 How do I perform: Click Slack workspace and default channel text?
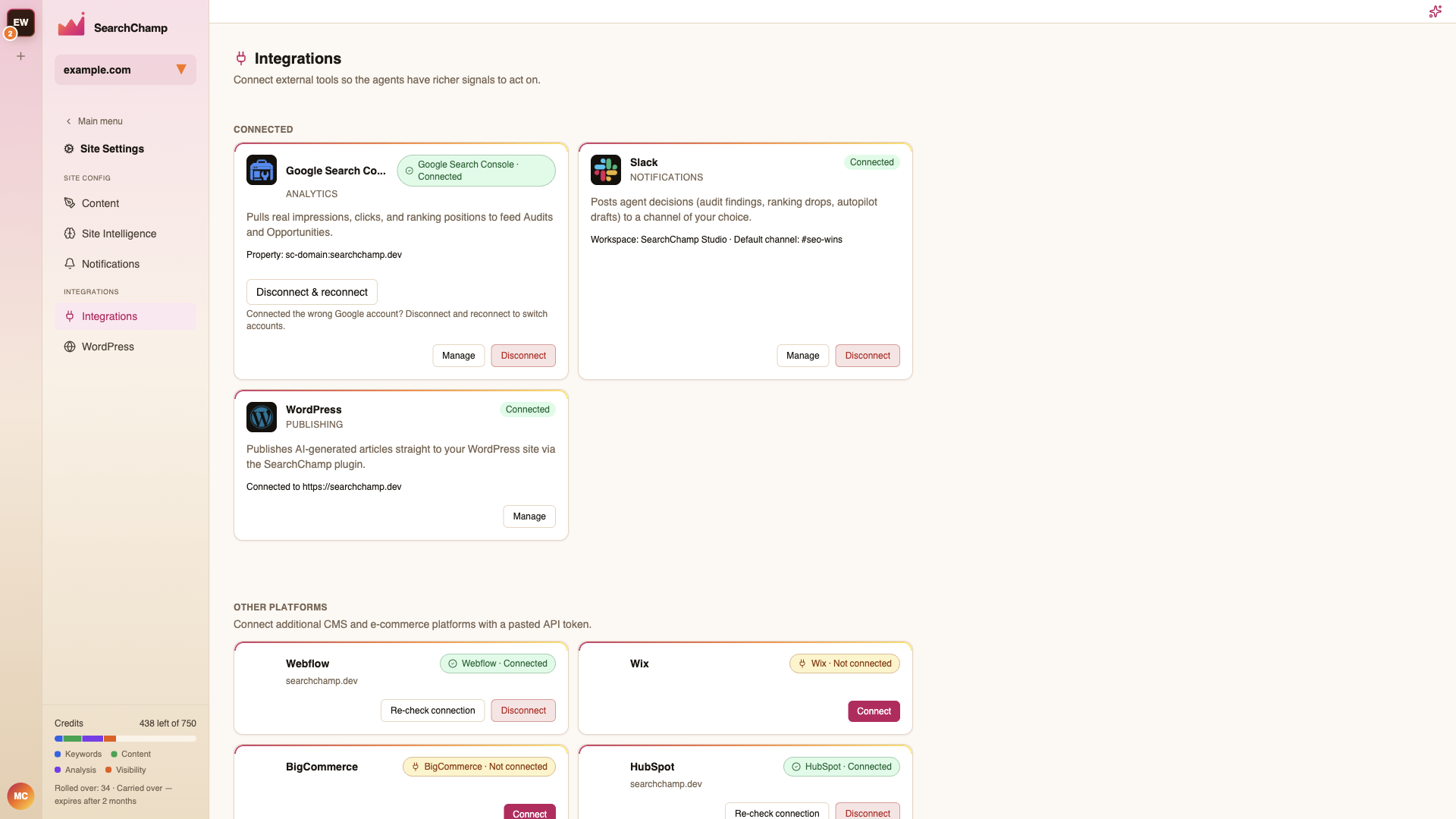pos(717,240)
